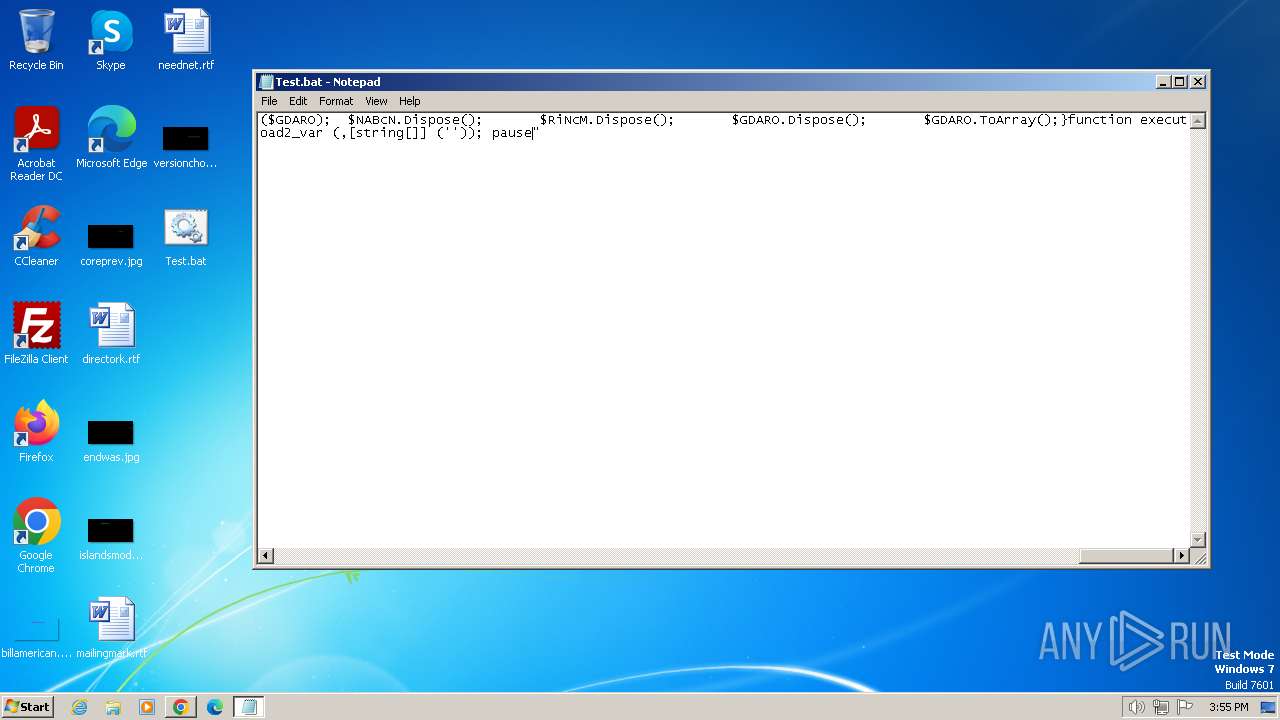The image size is (1280, 720).
Task: Launch Acrobat Reader DC shortcut
Action: tap(36, 144)
